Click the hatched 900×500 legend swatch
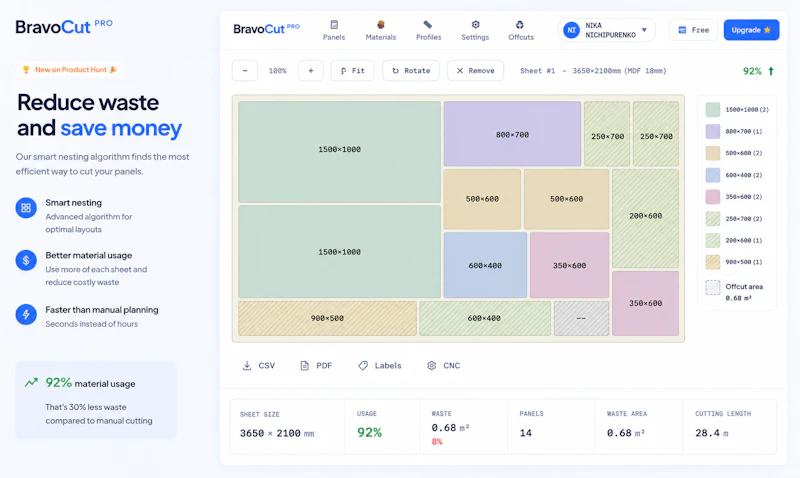Image resolution: width=800 pixels, height=478 pixels. 712,262
